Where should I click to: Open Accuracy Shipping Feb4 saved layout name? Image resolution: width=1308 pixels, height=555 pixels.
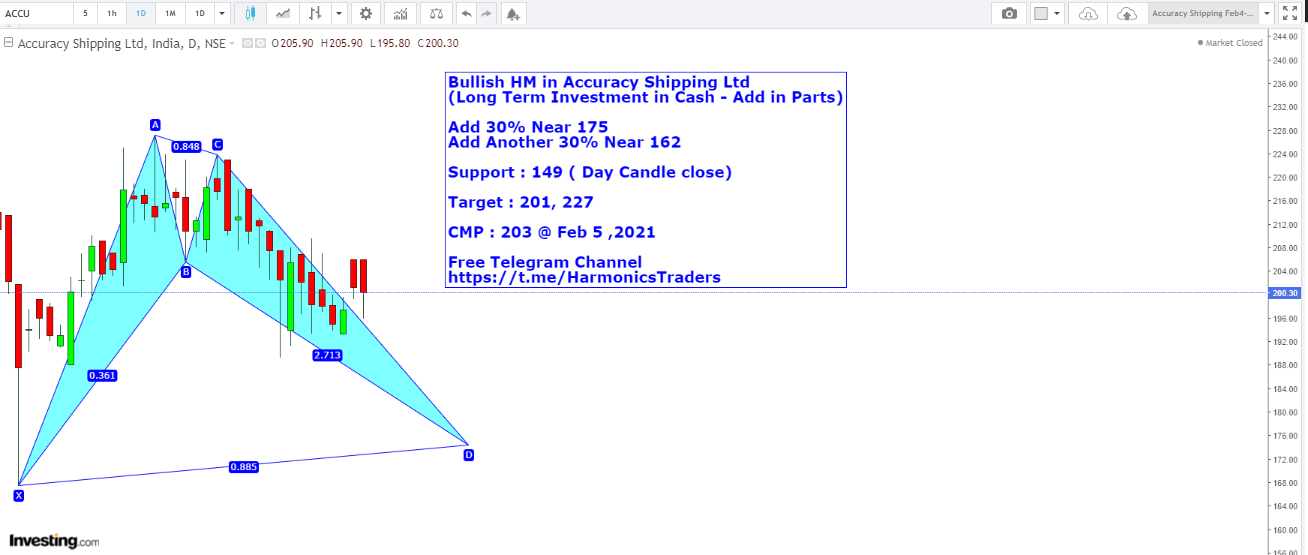pyautogui.click(x=1203, y=13)
